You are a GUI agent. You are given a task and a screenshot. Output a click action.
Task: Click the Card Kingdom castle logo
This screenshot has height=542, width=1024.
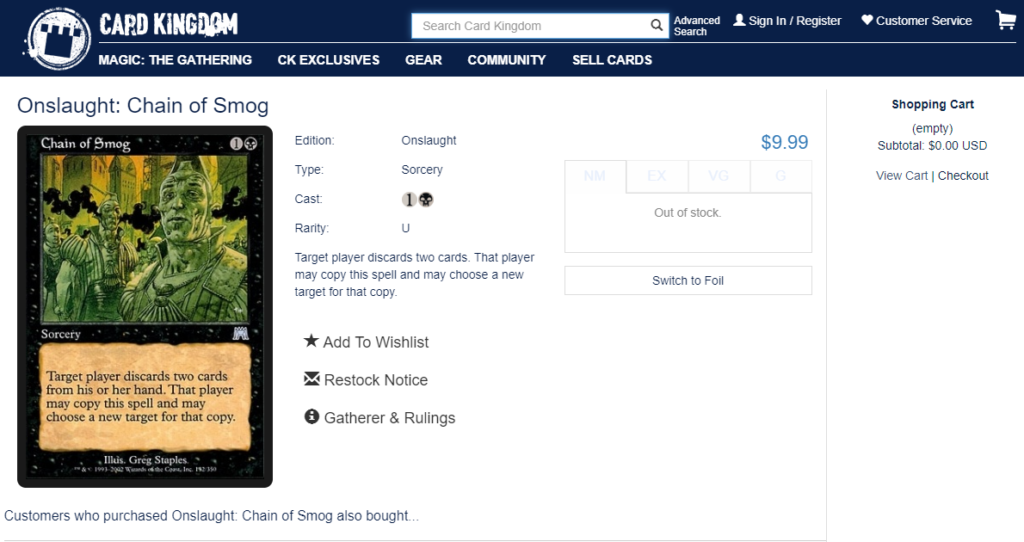coord(57,38)
